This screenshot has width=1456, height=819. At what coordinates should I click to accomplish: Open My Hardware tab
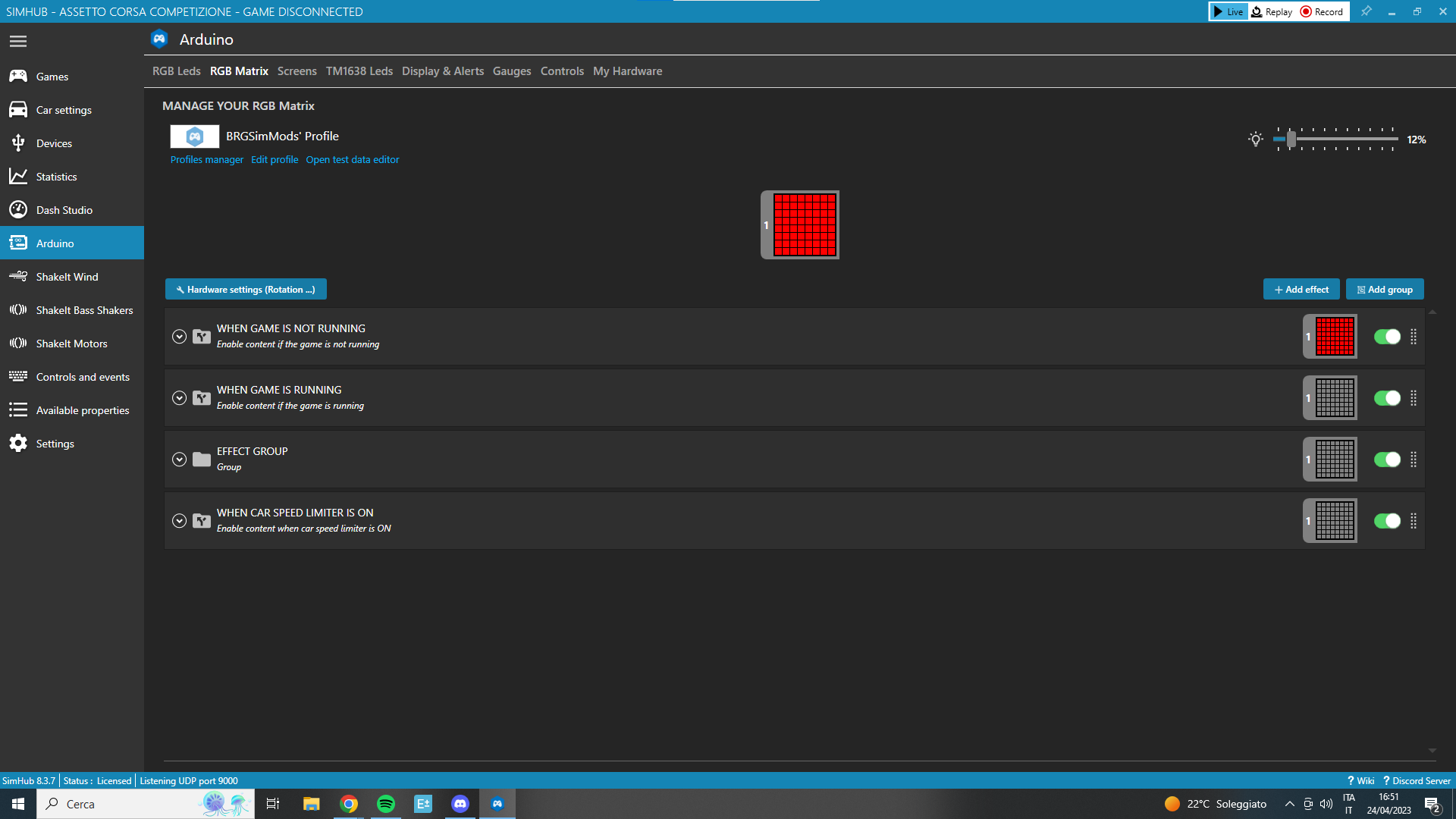[x=627, y=71]
